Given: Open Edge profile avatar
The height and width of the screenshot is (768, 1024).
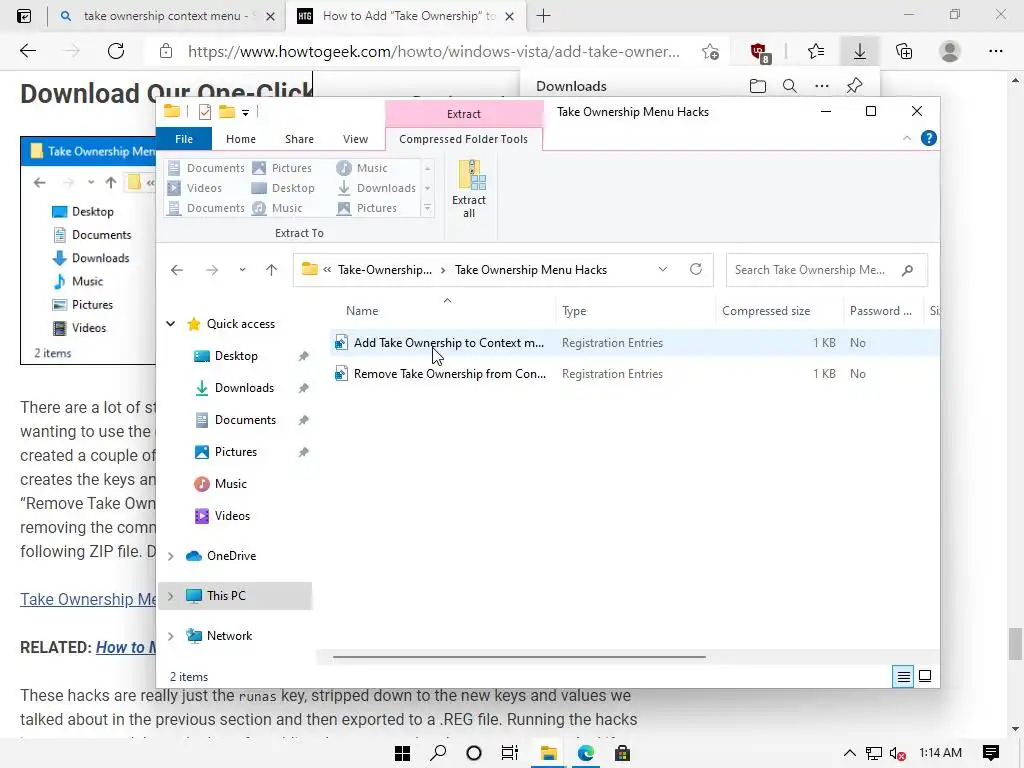Looking at the screenshot, I should 950,51.
